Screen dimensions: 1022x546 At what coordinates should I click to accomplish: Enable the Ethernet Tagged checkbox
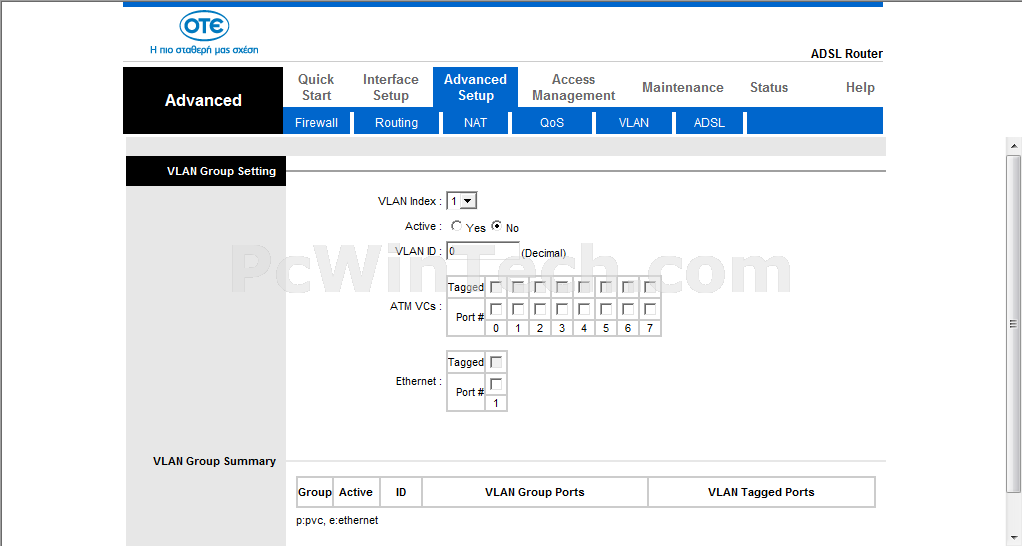(x=496, y=362)
